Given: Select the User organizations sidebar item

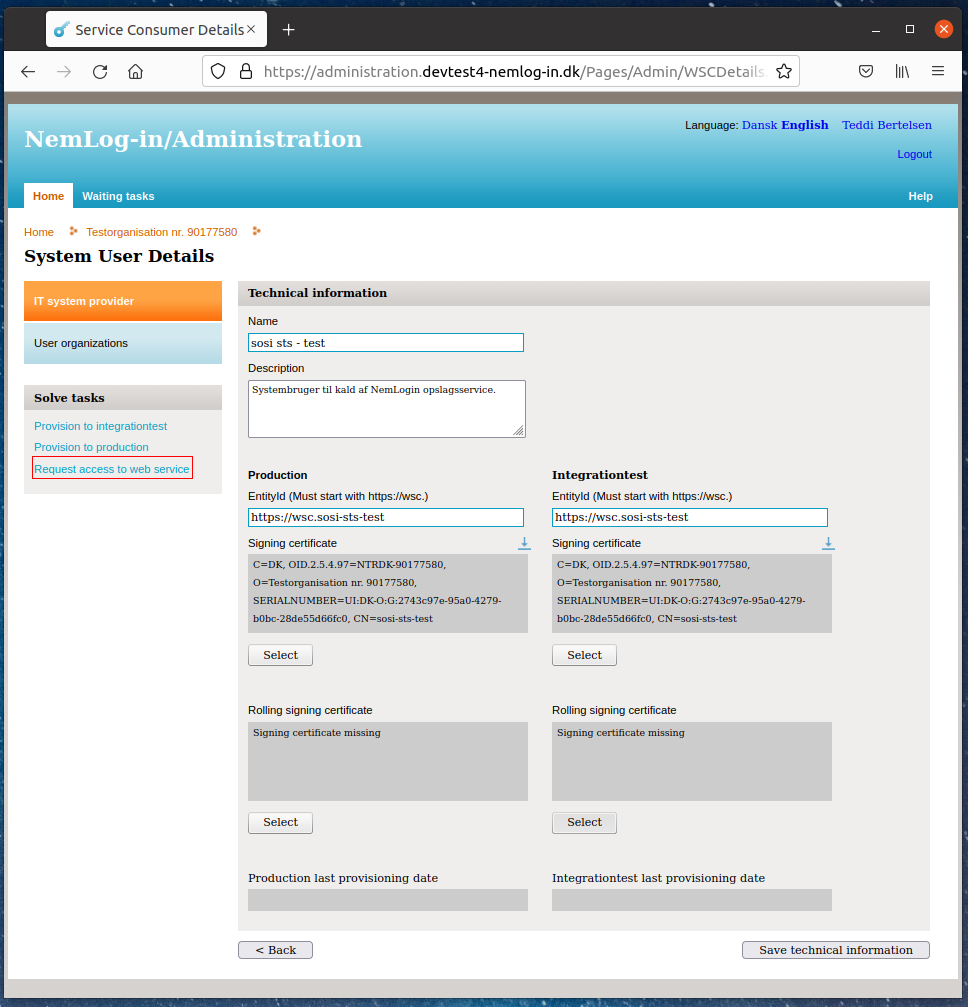Looking at the screenshot, I should (x=122, y=343).
